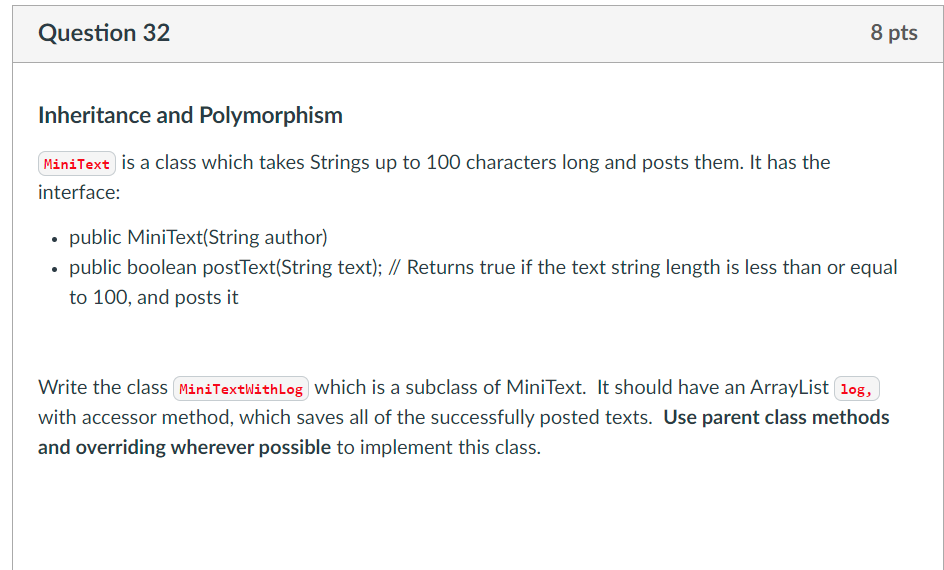The width and height of the screenshot is (944, 570).
Task: Click "to implement this class." text
Action: coord(438,447)
